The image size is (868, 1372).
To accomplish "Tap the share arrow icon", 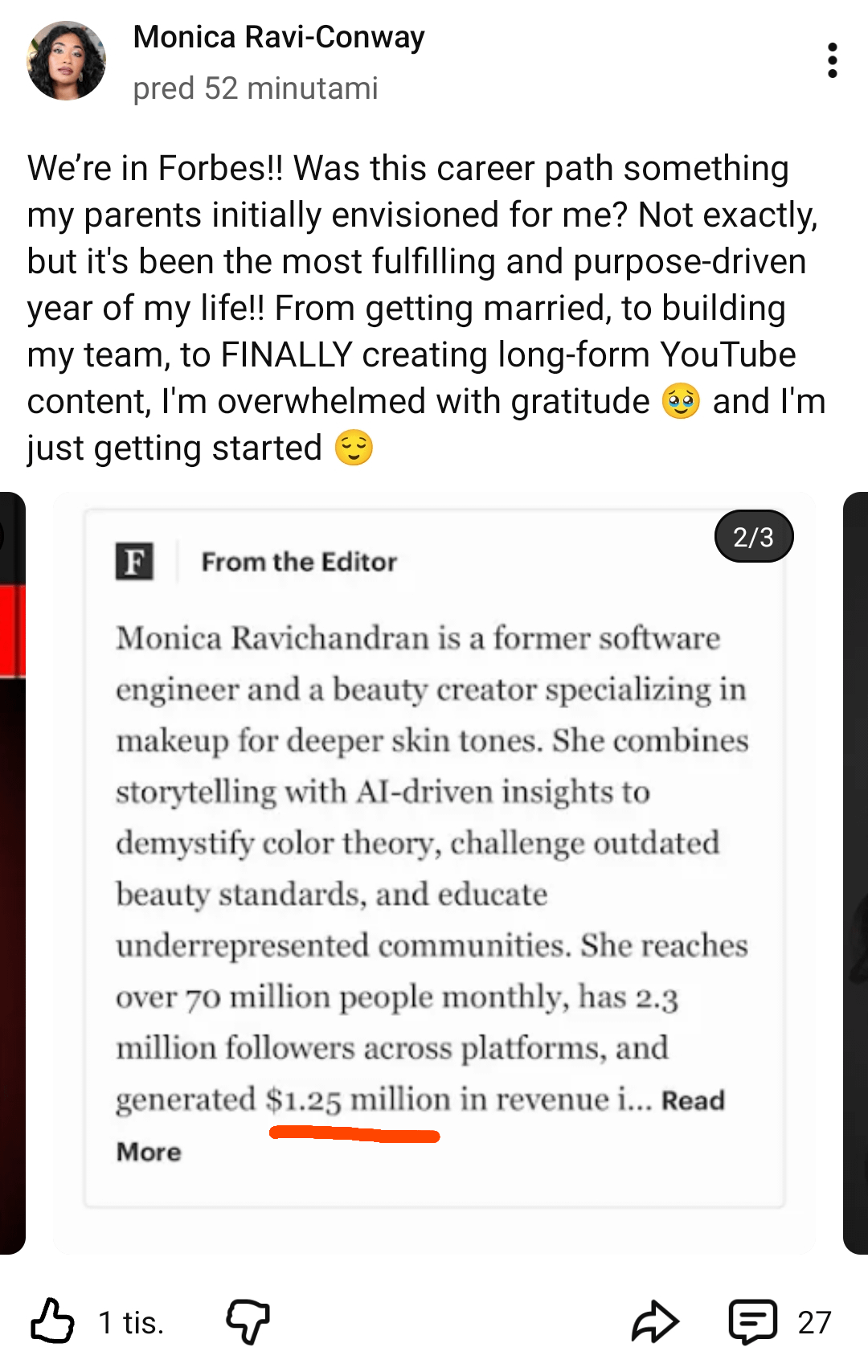I will (x=655, y=1321).
